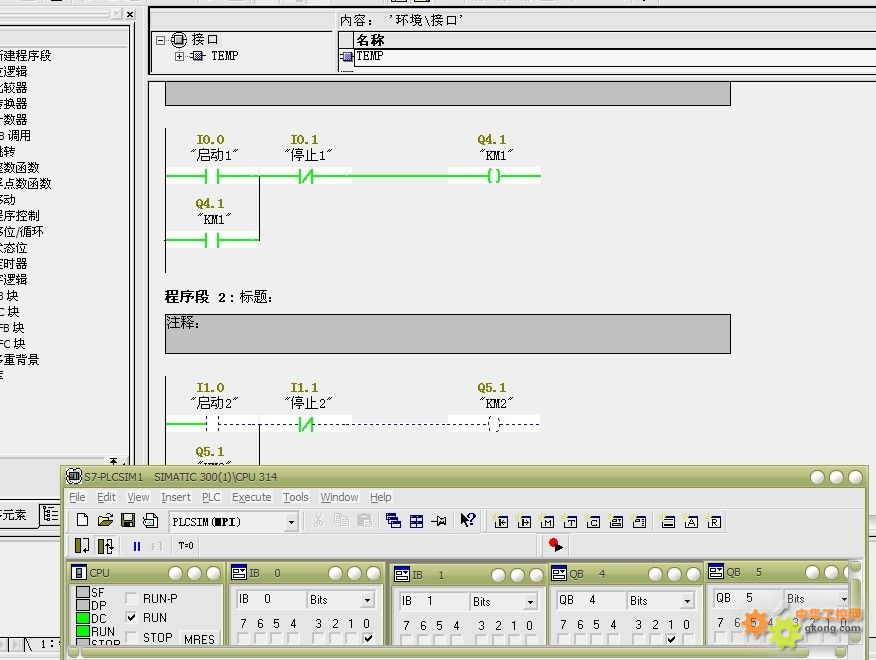Viewport: 876px width, 660px height.
Task: Open the PLCSIM Help menu
Action: point(380,497)
